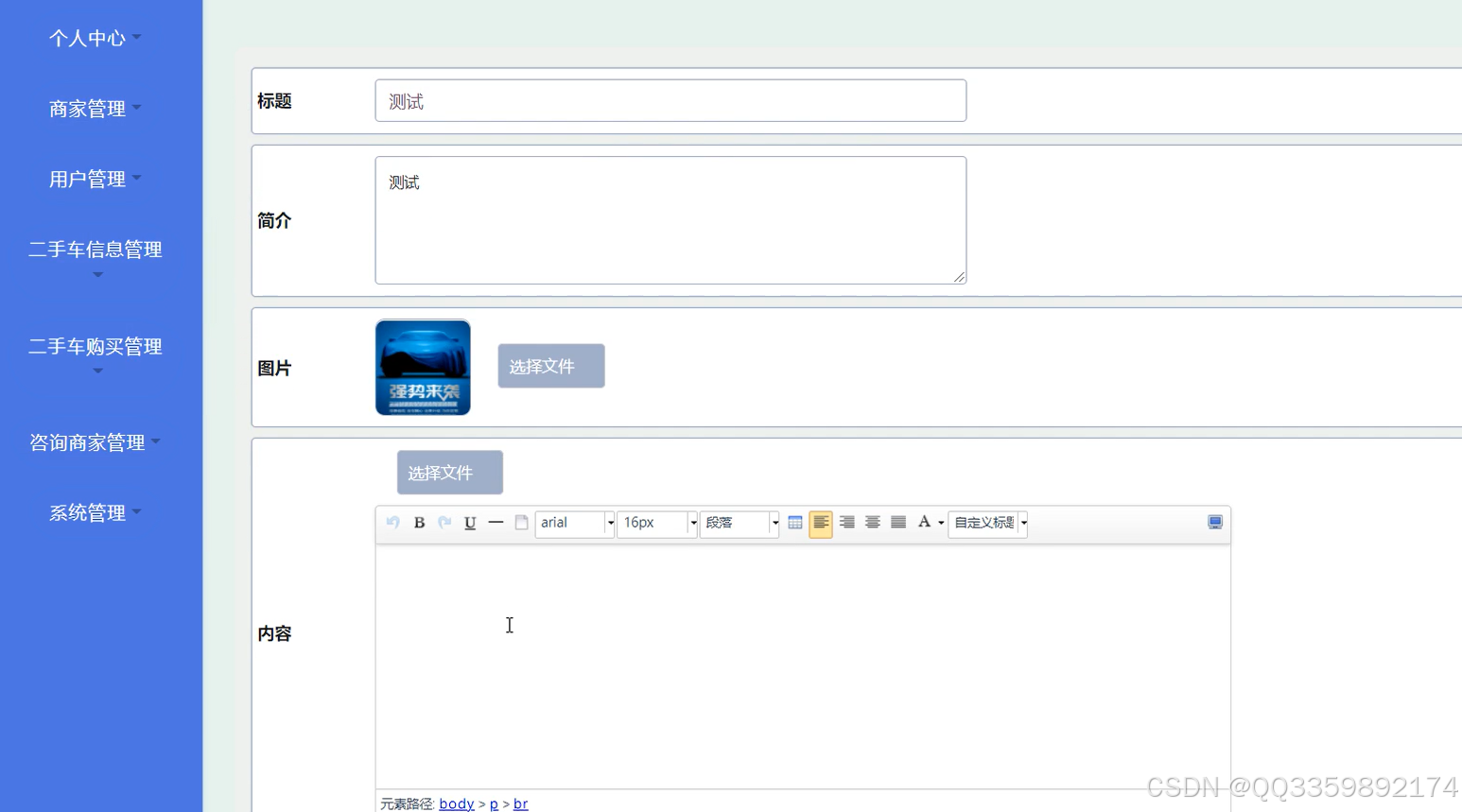Expand the 咨询商家管理 sidebar menu

[95, 441]
